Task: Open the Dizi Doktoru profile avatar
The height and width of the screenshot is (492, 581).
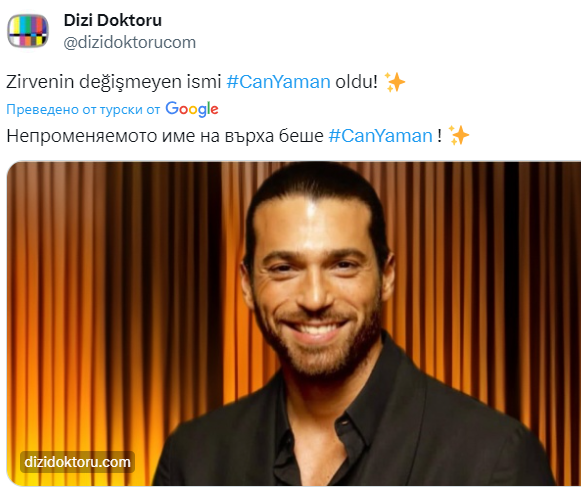Action: 28,31
